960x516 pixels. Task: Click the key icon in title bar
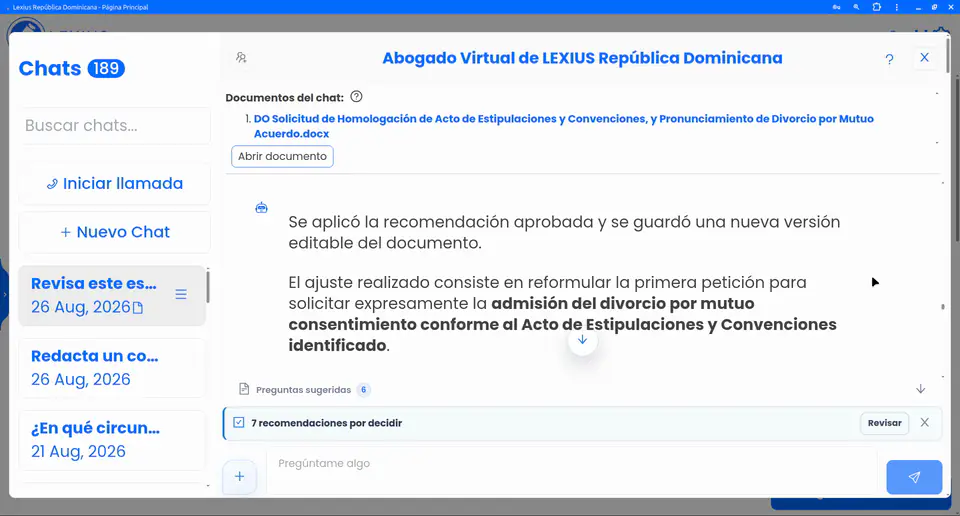pyautogui.click(x=836, y=7)
